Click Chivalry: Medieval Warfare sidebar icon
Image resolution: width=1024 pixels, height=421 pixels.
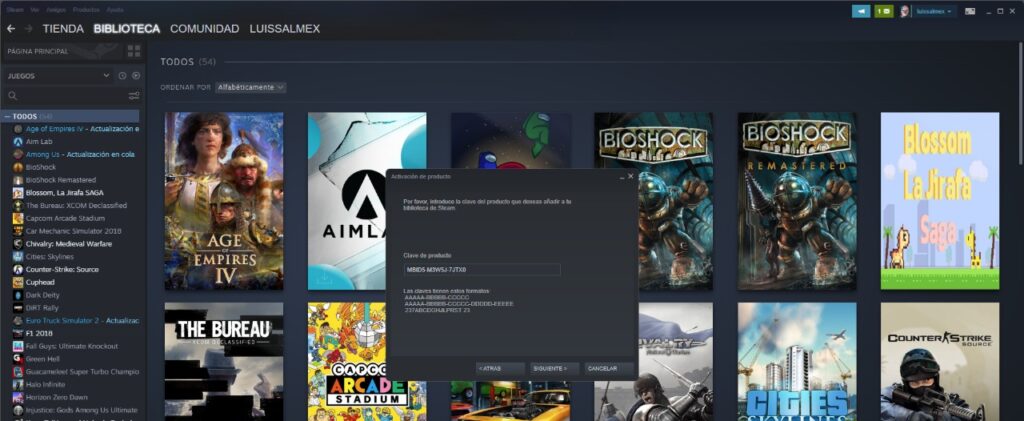coord(18,244)
